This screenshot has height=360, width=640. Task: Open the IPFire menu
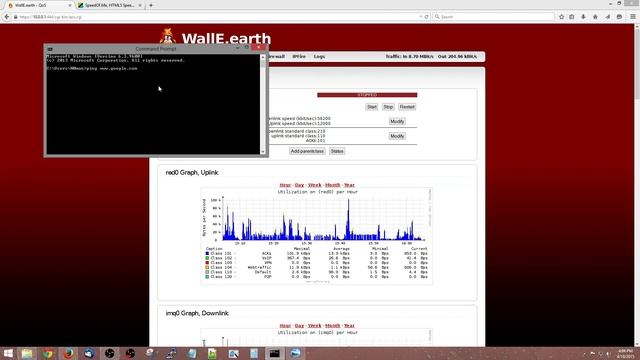(x=299, y=57)
